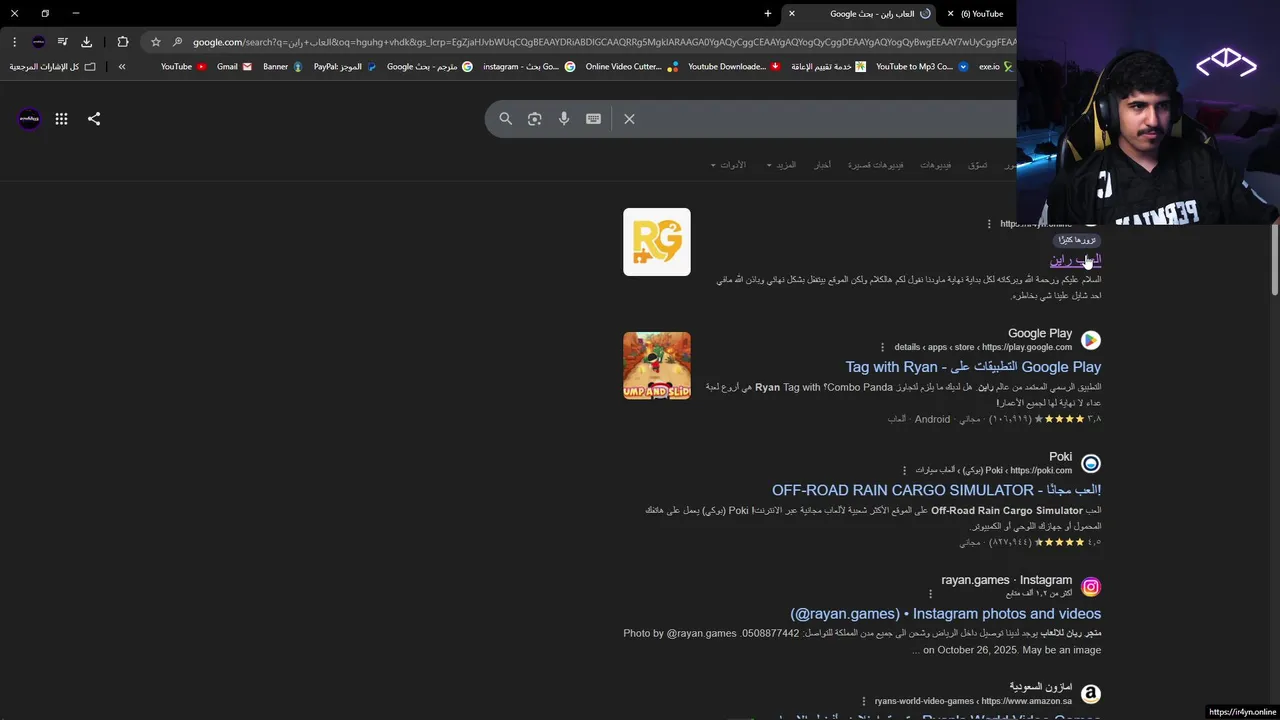Open Google Lens image search icon
This screenshot has height=720, width=1280.
(x=535, y=119)
